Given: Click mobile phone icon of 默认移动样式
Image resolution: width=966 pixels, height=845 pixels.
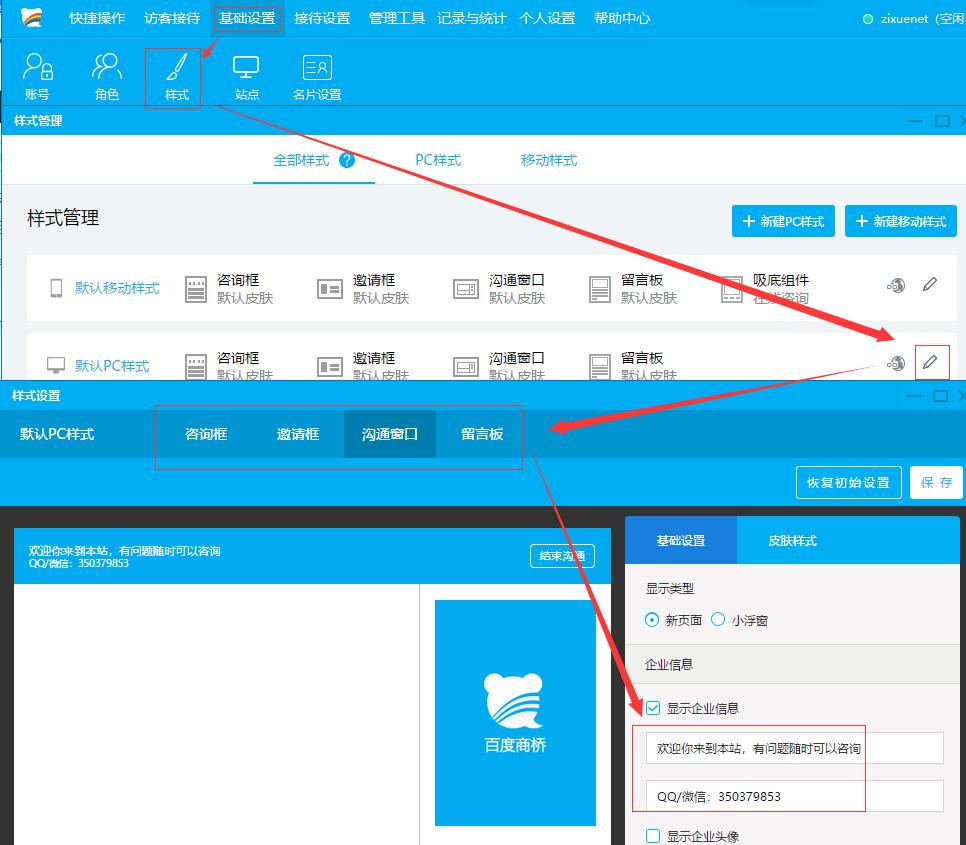Looking at the screenshot, I should 56,288.
